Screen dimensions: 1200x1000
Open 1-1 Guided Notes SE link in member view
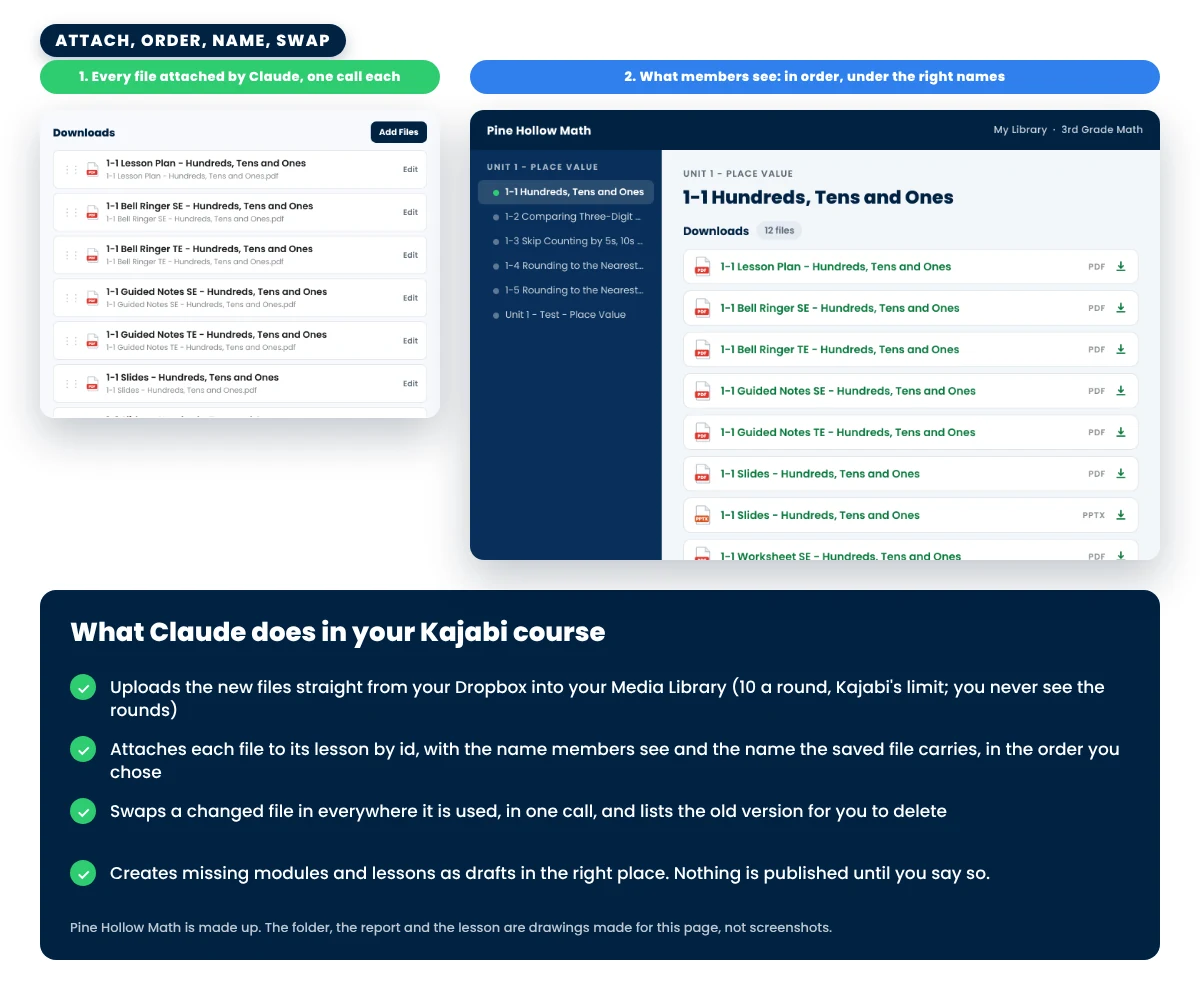[848, 391]
